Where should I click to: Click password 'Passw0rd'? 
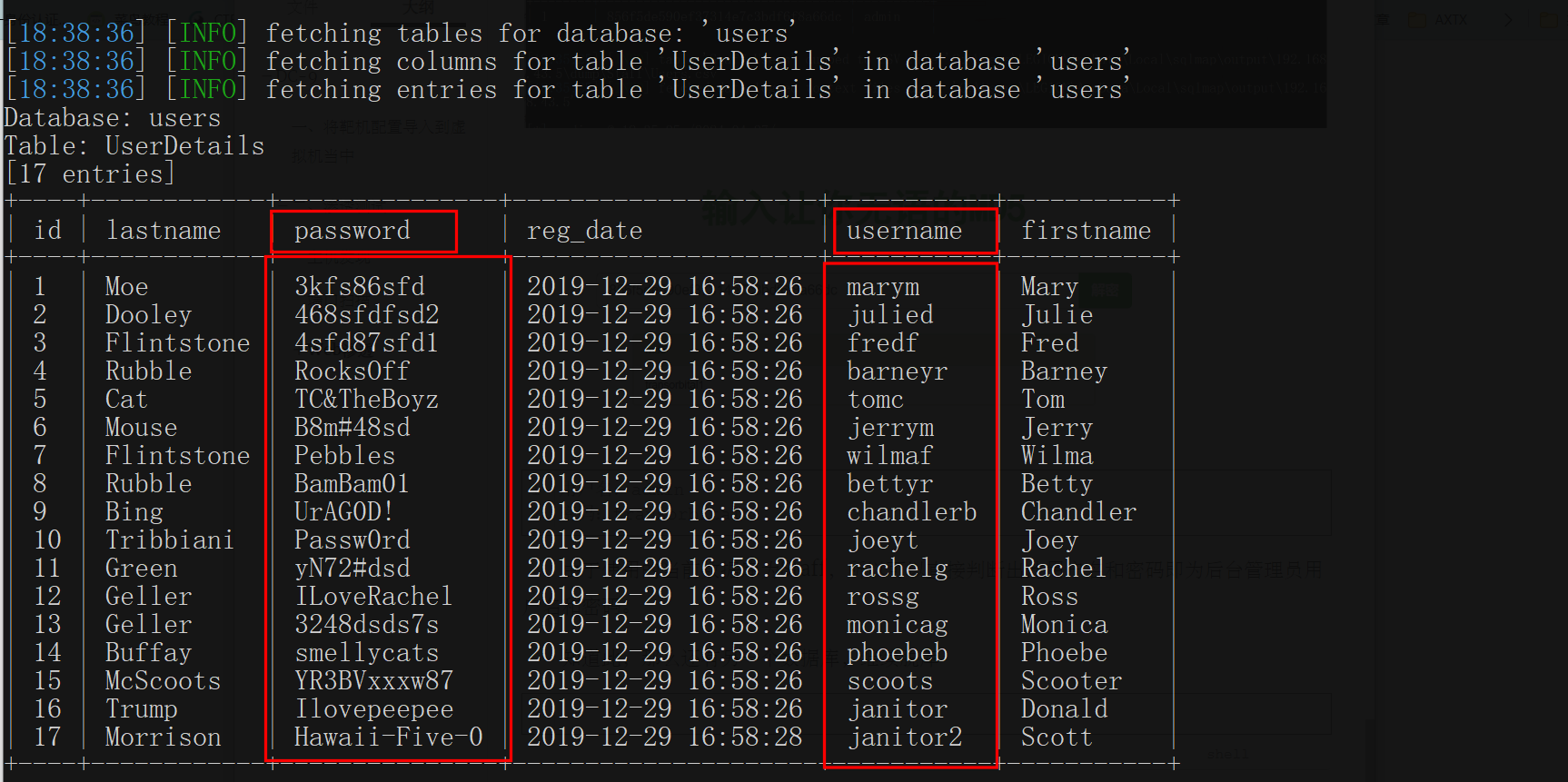[x=352, y=540]
